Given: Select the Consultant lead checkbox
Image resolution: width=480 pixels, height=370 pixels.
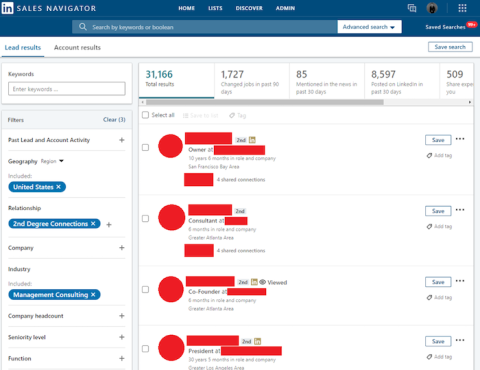Looking at the screenshot, I should (x=145, y=218).
